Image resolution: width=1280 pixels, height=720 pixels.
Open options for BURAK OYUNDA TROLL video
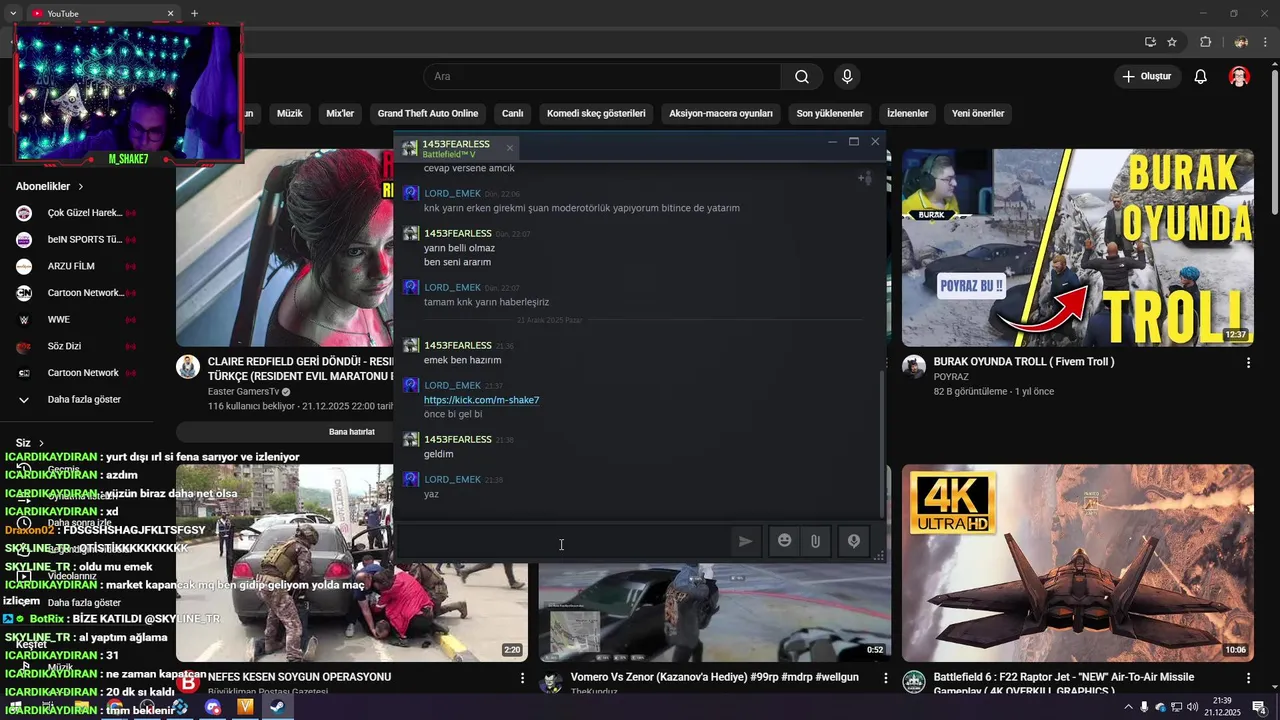[1248, 363]
